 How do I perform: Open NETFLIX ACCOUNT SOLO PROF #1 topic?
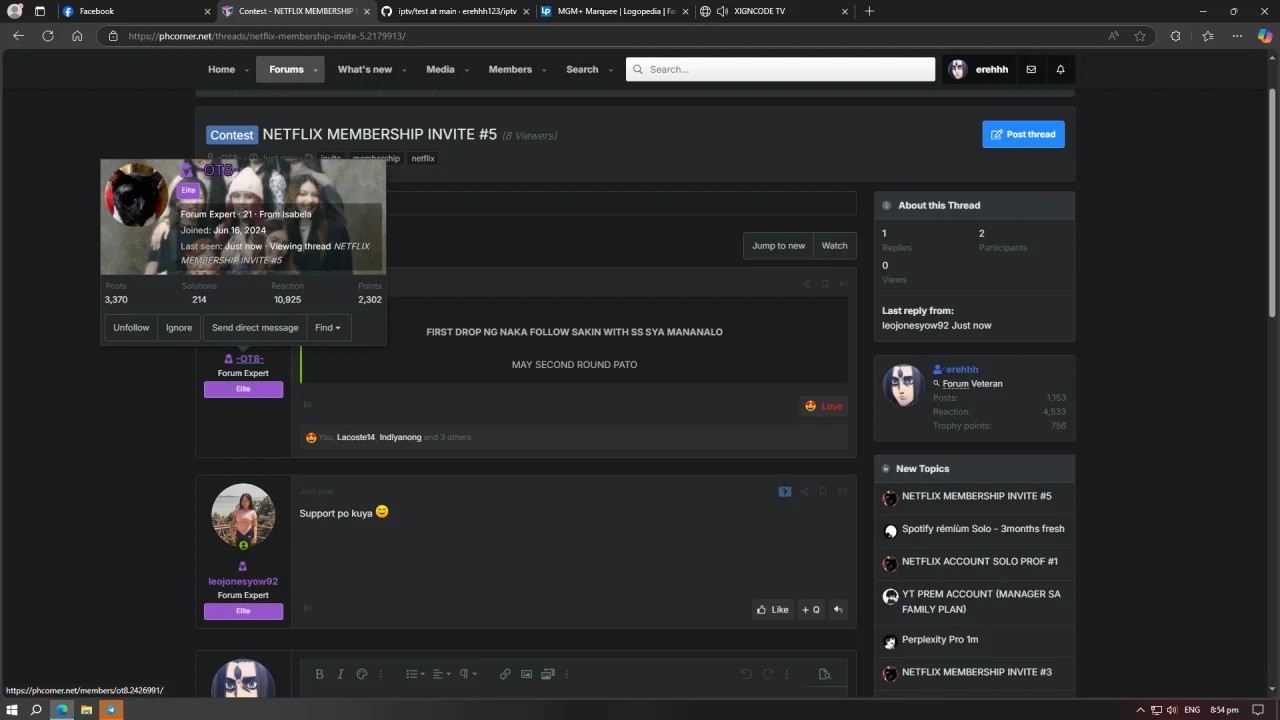coord(980,562)
